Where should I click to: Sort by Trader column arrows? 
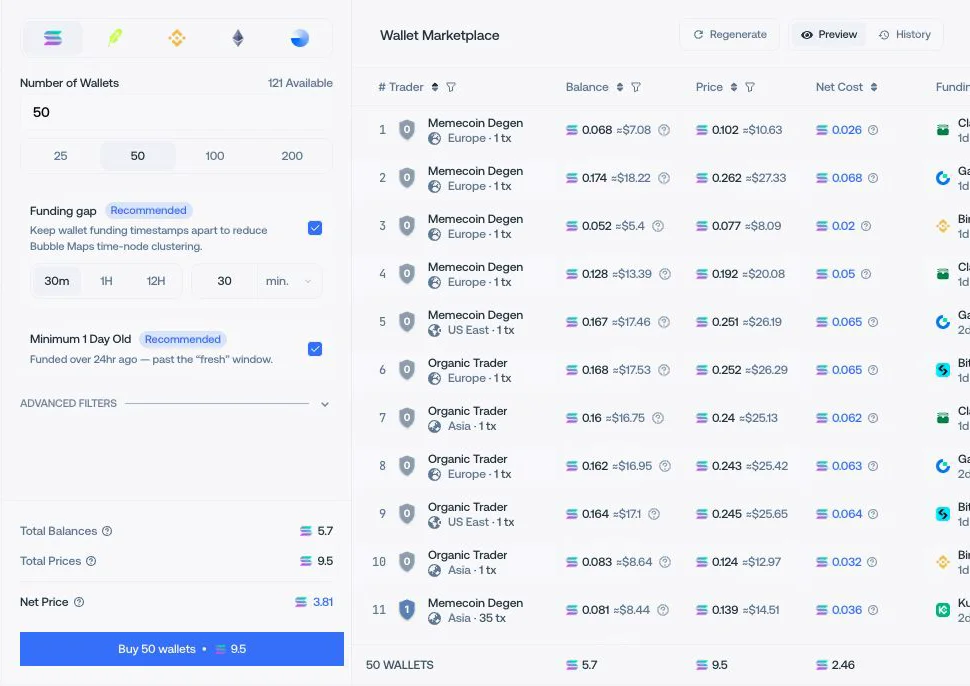point(435,87)
